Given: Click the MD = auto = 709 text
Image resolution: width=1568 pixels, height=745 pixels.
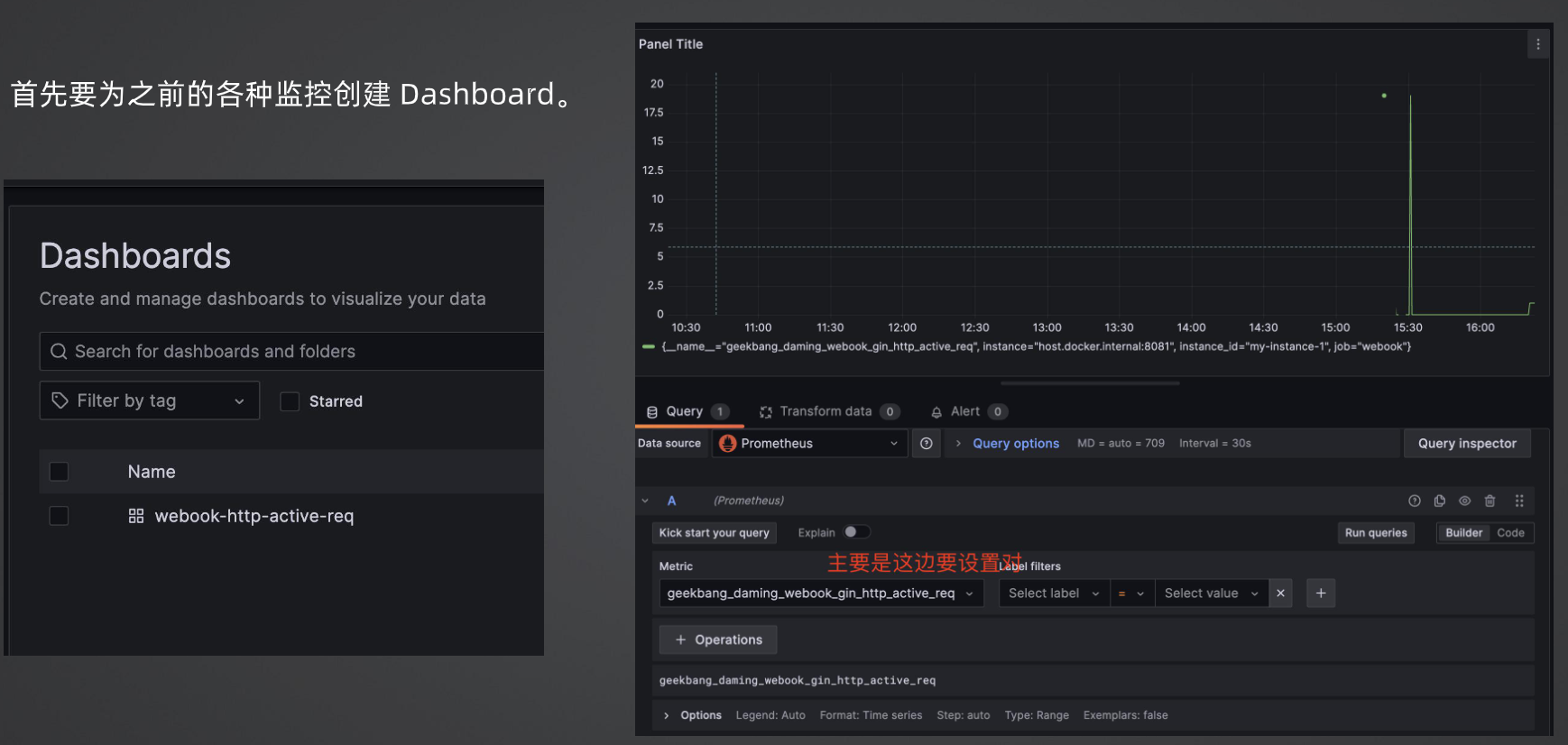Looking at the screenshot, I should [x=1121, y=444].
